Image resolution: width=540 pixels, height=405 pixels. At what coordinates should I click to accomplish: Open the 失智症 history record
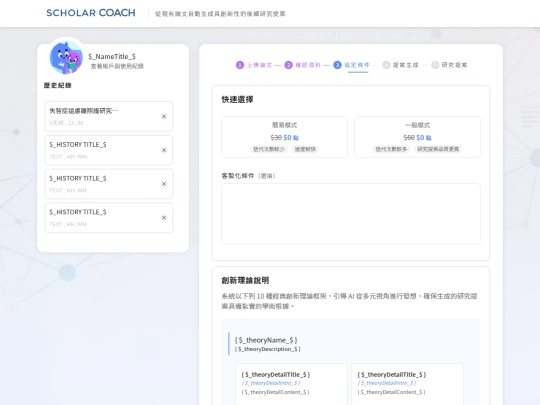[x=108, y=116]
